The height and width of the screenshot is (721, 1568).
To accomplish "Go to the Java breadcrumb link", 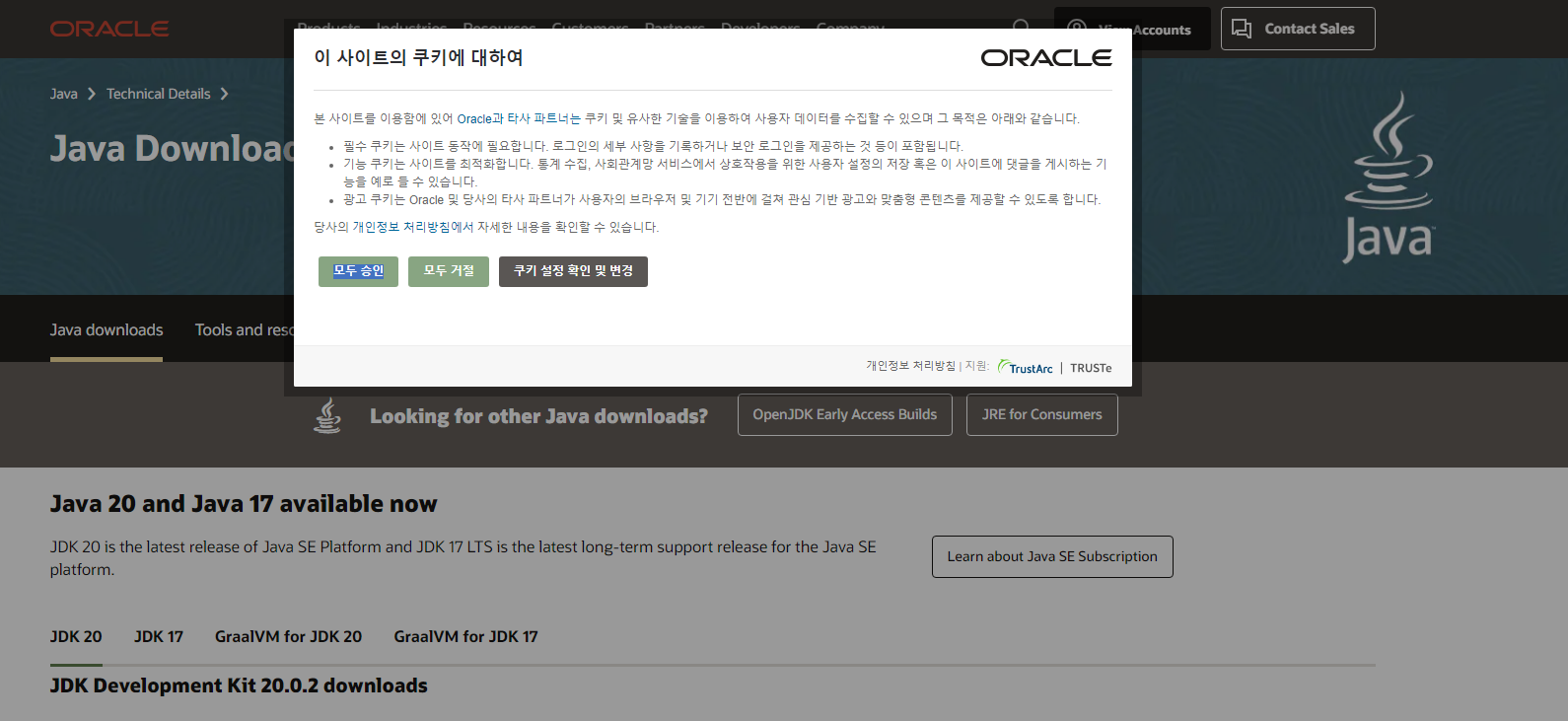I will click(64, 94).
